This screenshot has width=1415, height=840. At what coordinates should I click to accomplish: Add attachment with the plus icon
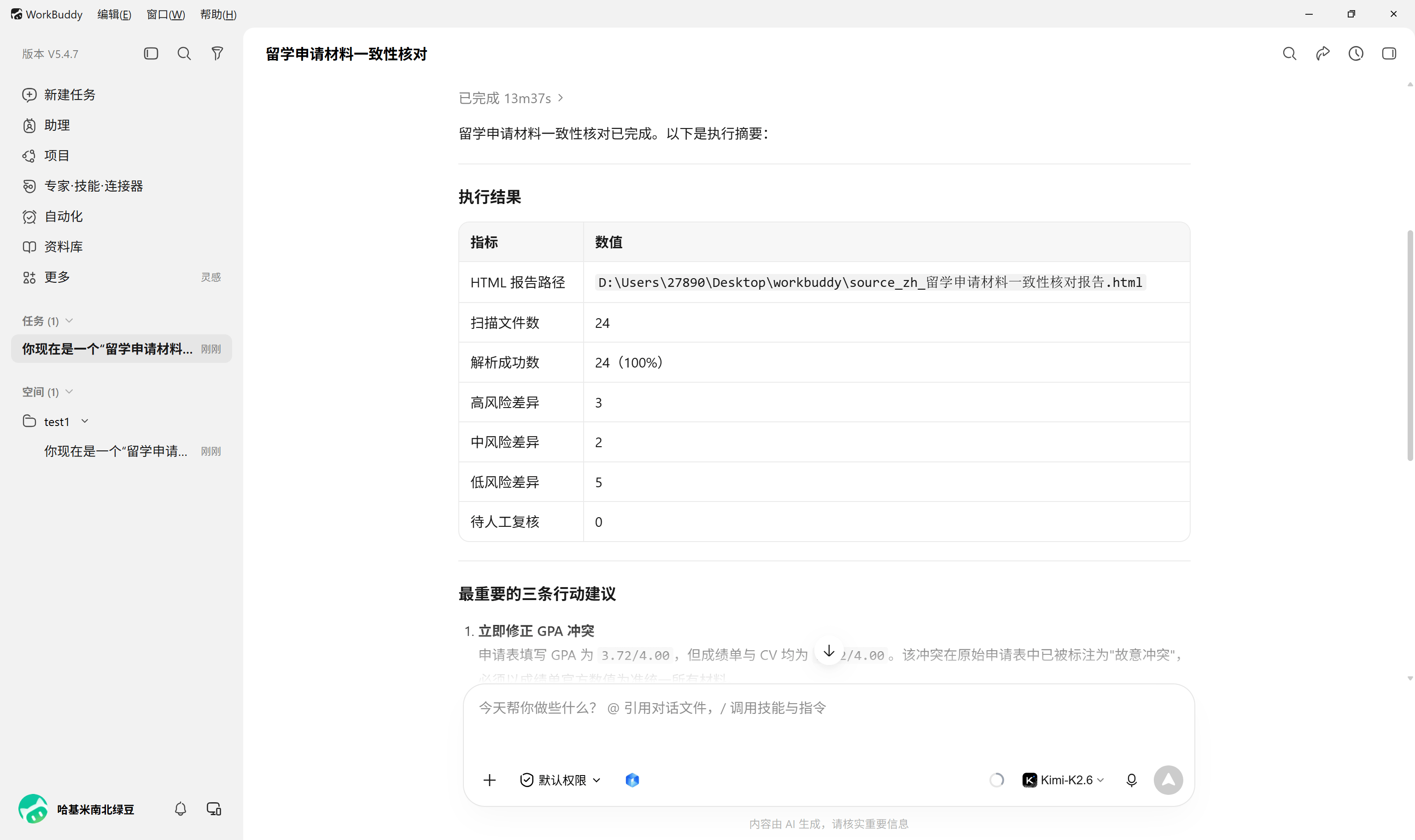click(x=490, y=780)
